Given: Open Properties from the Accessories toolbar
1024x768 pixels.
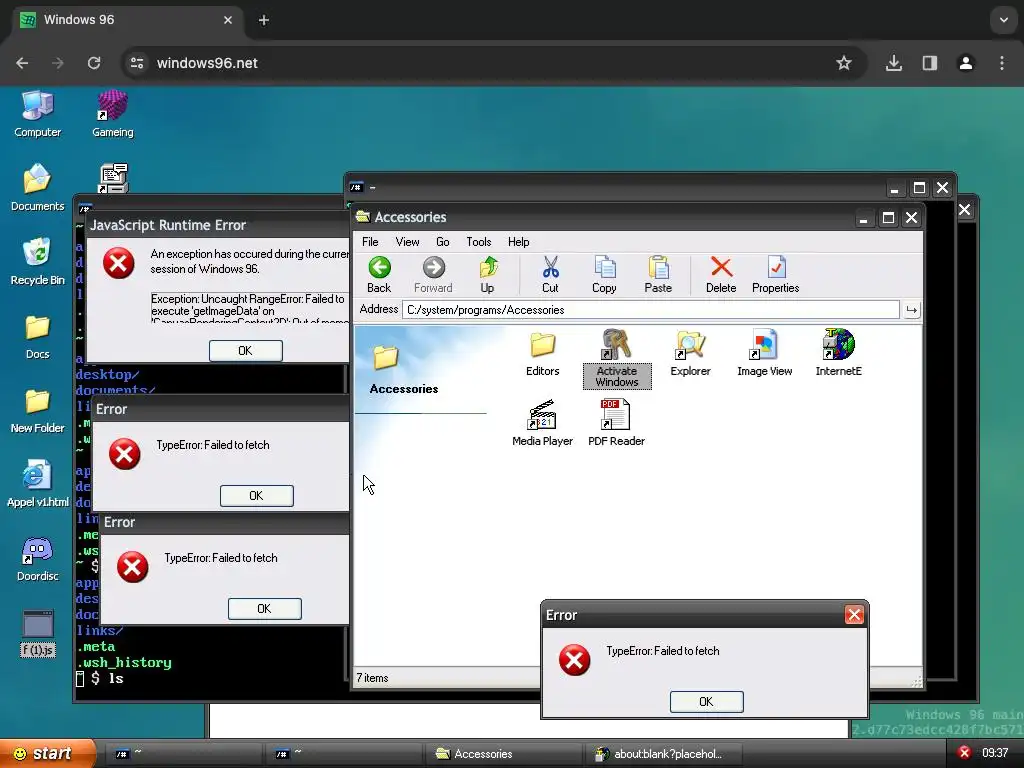Looking at the screenshot, I should pos(775,275).
